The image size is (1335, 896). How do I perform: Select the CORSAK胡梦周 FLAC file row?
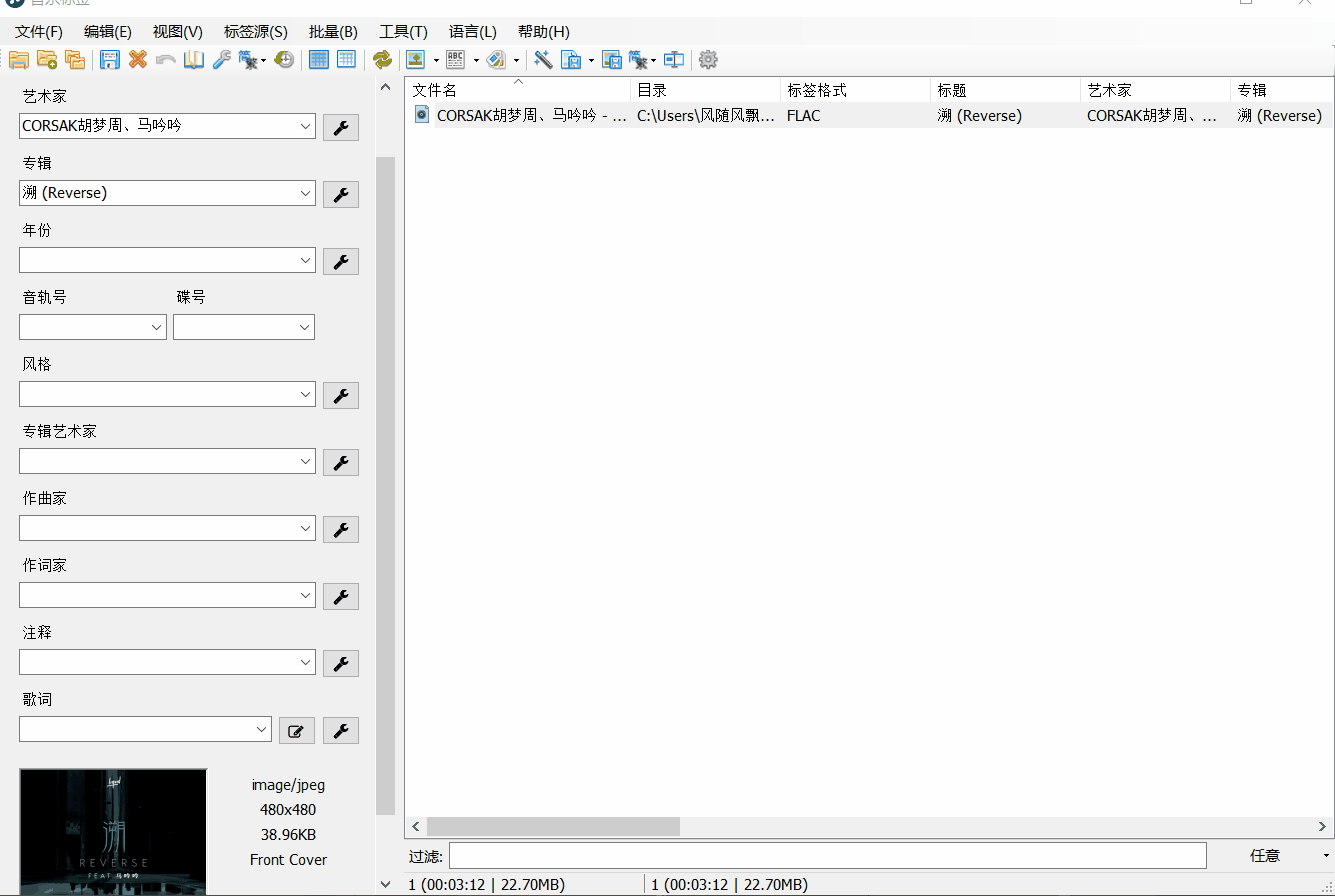[x=869, y=116]
